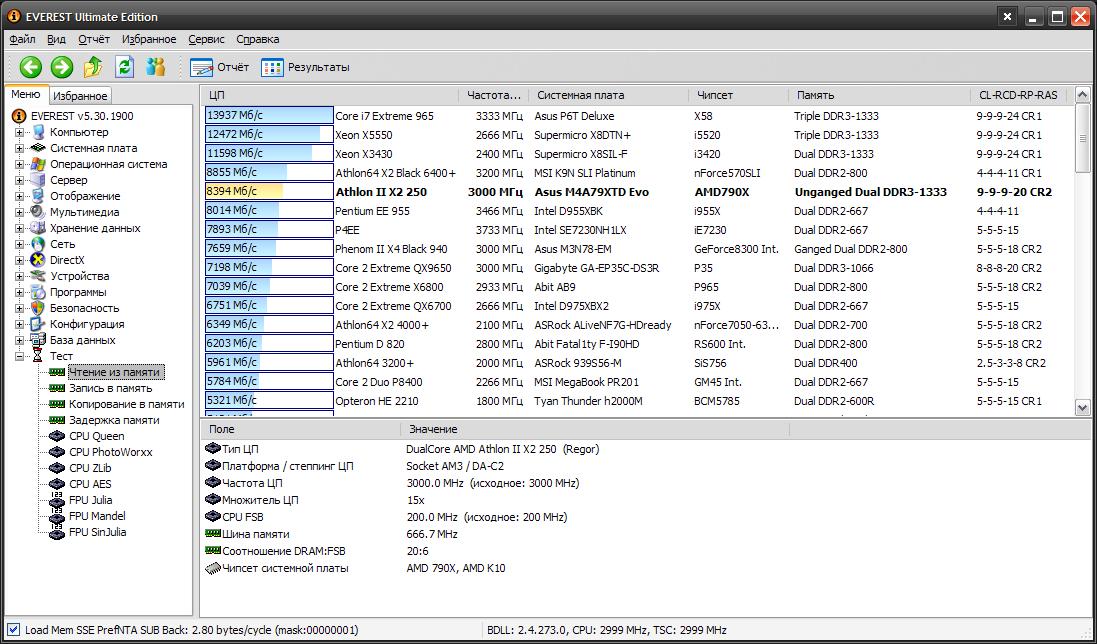Expand the Мультимедиа tree node
The height and width of the screenshot is (644, 1097).
20,212
